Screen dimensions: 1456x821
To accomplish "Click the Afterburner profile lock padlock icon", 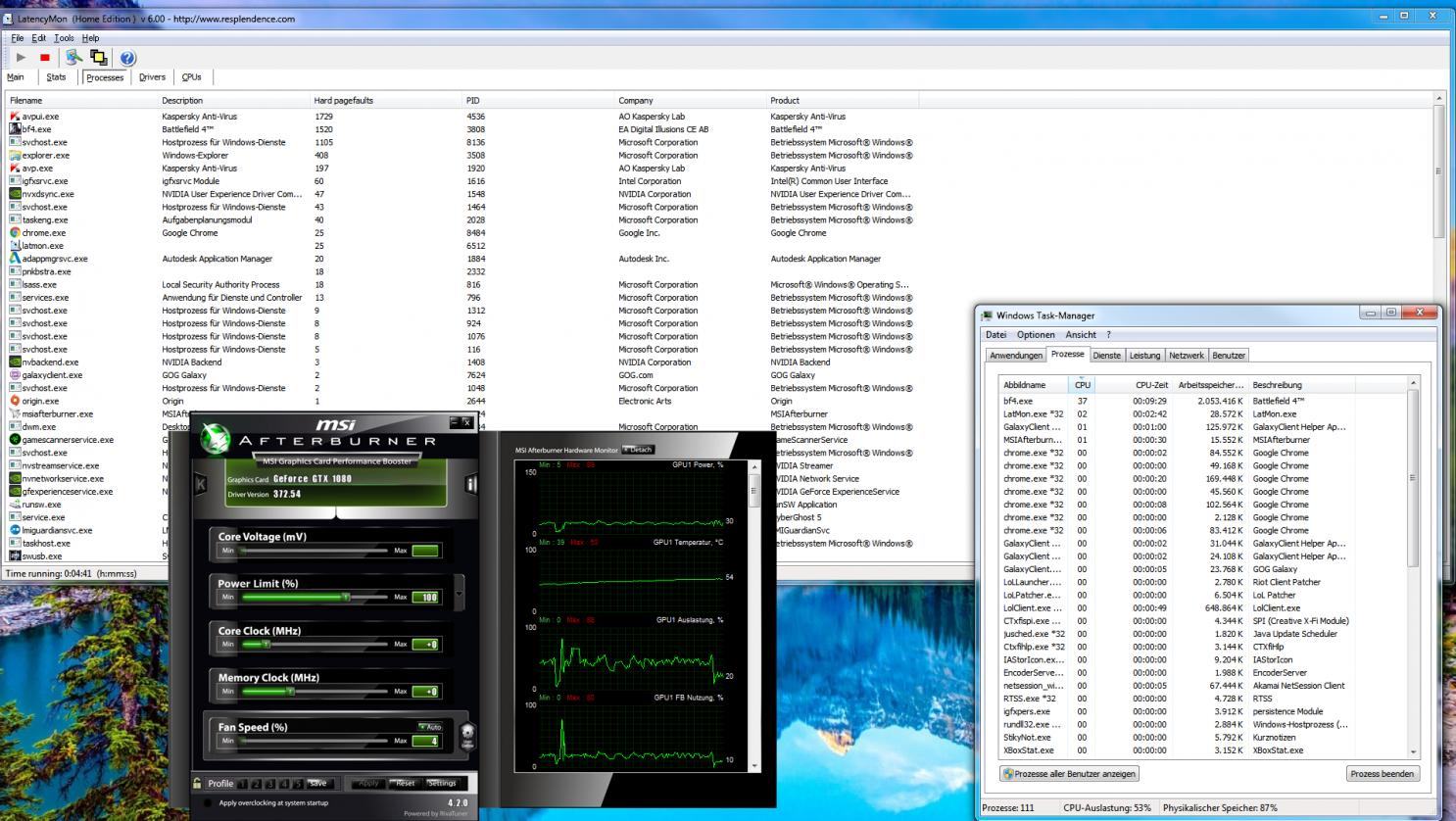I will tap(198, 783).
